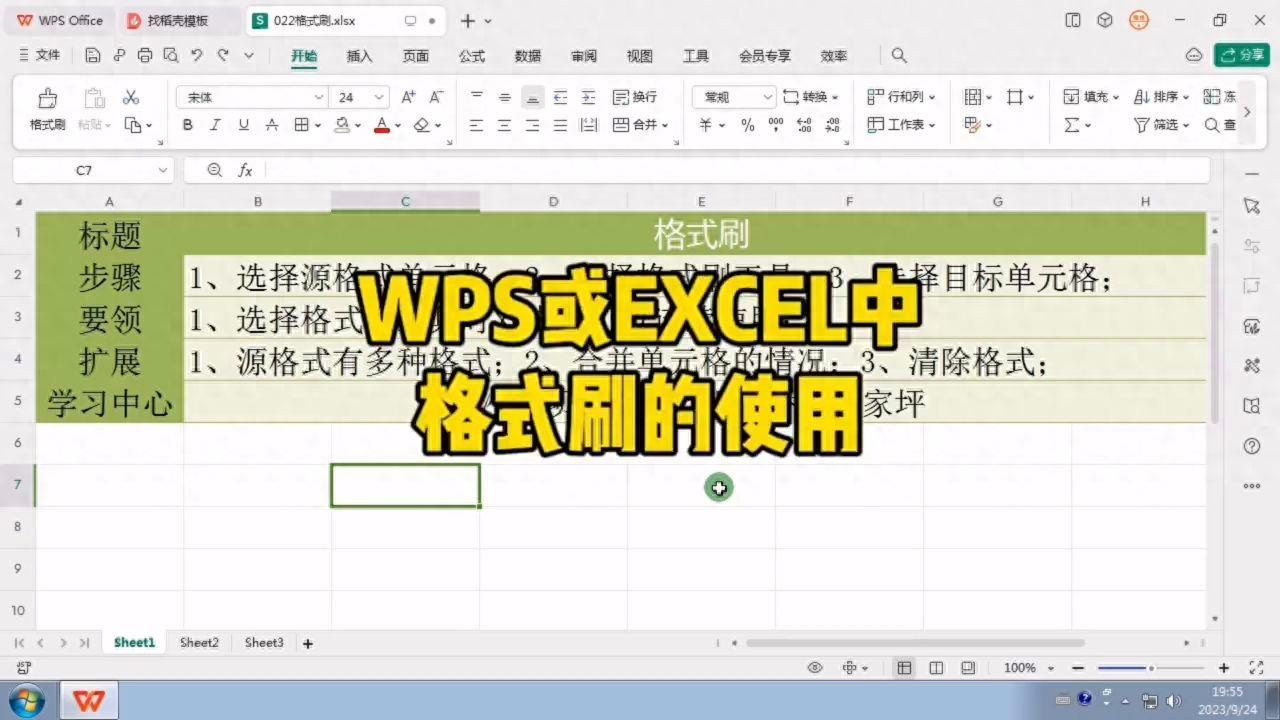
Task: Redo the last undone action
Action: coord(223,56)
